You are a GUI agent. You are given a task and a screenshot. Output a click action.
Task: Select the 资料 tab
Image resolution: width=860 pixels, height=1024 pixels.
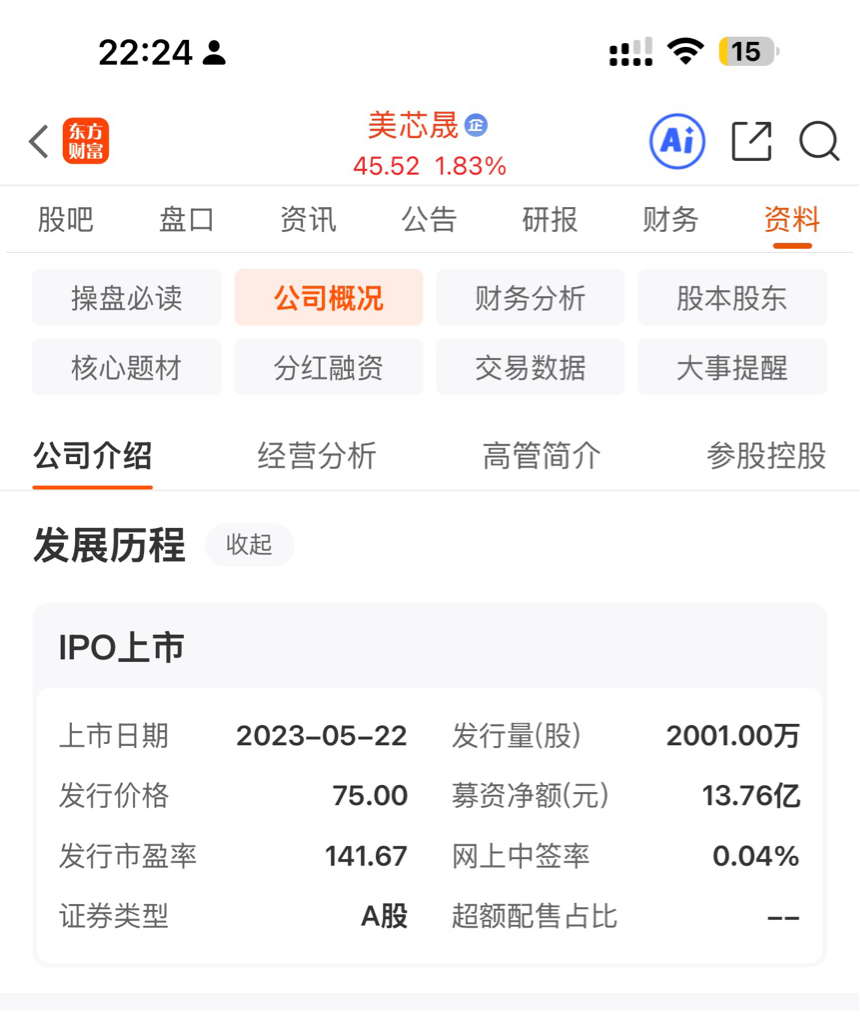(792, 219)
